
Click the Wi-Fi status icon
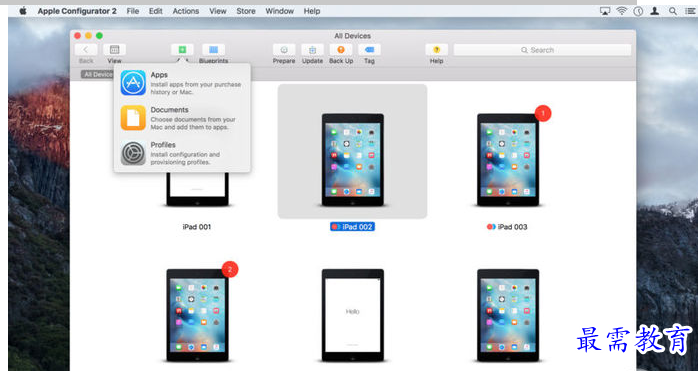click(x=621, y=11)
